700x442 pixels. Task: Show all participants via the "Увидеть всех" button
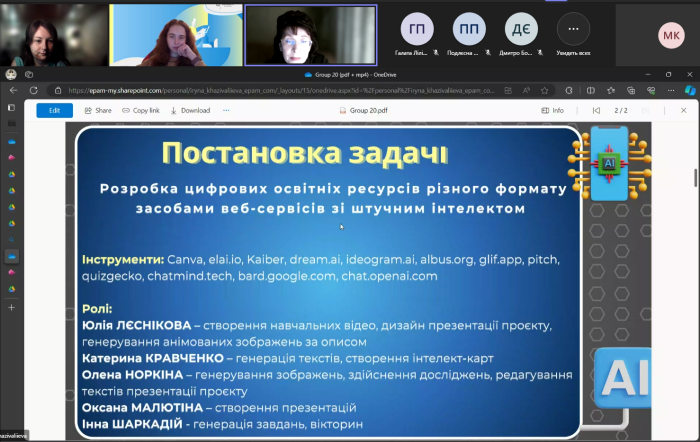coord(573,30)
